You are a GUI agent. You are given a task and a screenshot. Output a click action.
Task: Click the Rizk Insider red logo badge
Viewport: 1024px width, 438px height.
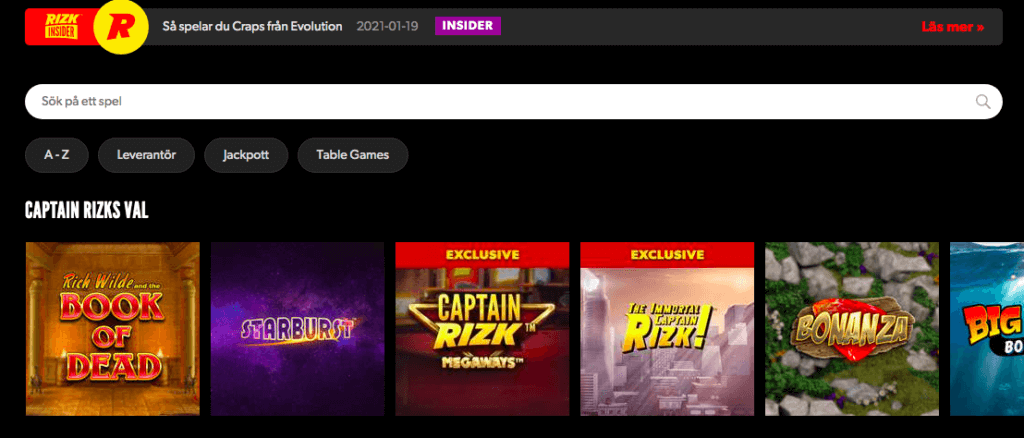coord(62,26)
